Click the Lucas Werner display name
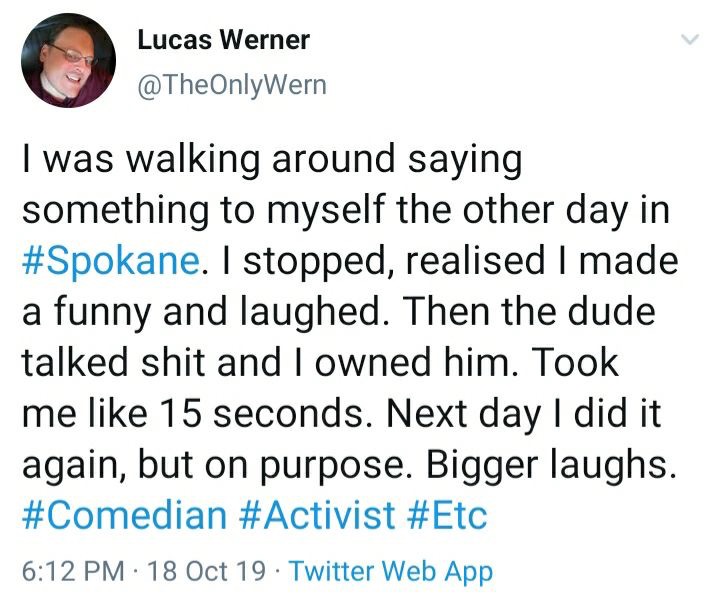The image size is (720, 597). (x=224, y=39)
